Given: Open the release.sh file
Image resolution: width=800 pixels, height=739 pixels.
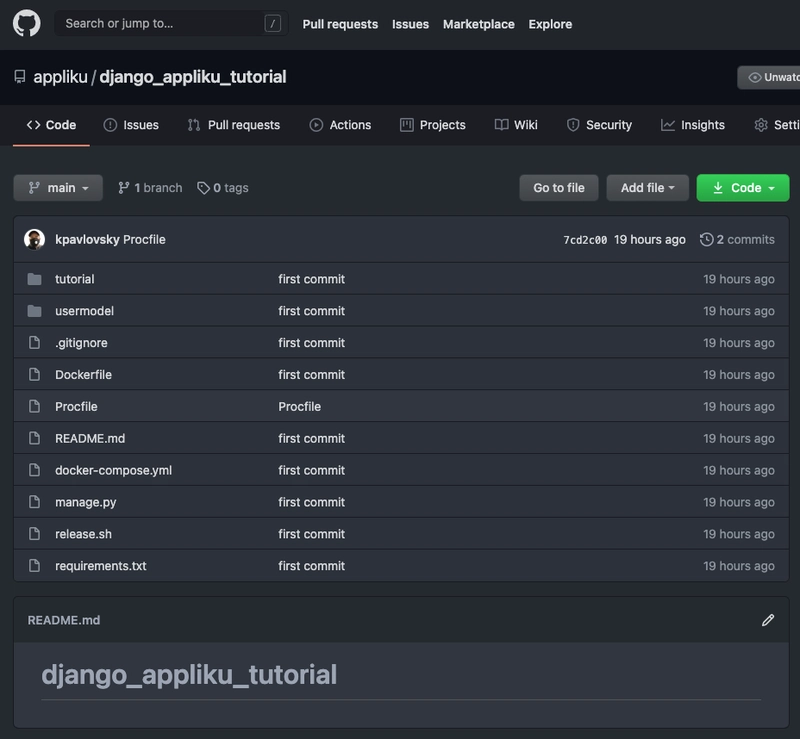Looking at the screenshot, I should 83,534.
